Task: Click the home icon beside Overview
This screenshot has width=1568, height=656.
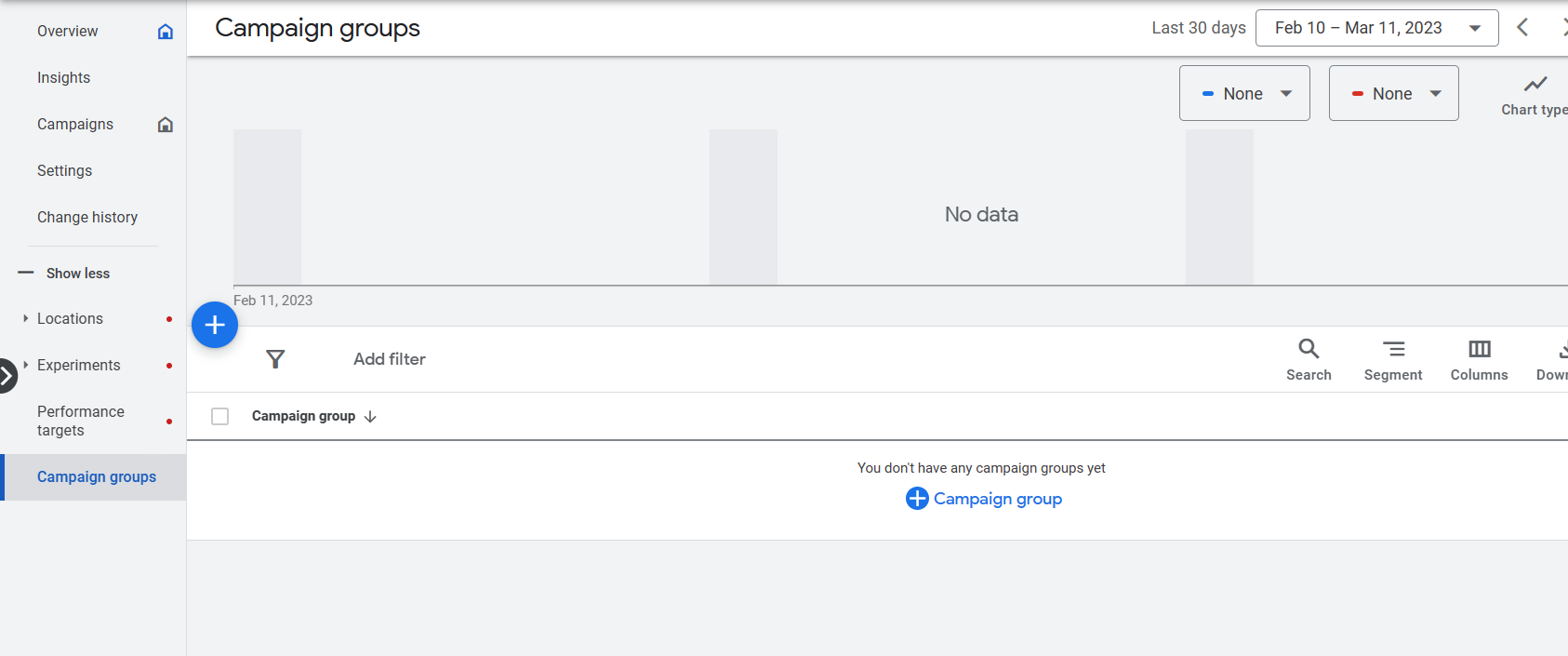Action: click(166, 32)
